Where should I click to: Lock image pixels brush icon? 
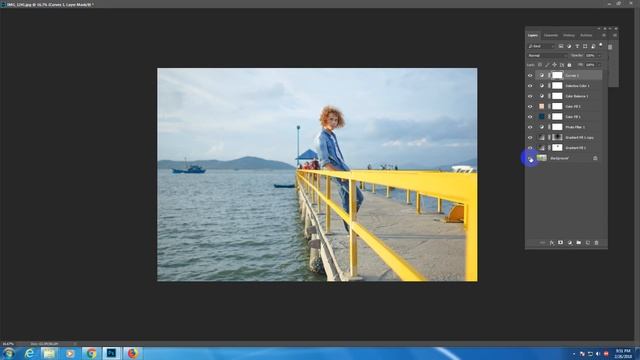[x=547, y=65]
